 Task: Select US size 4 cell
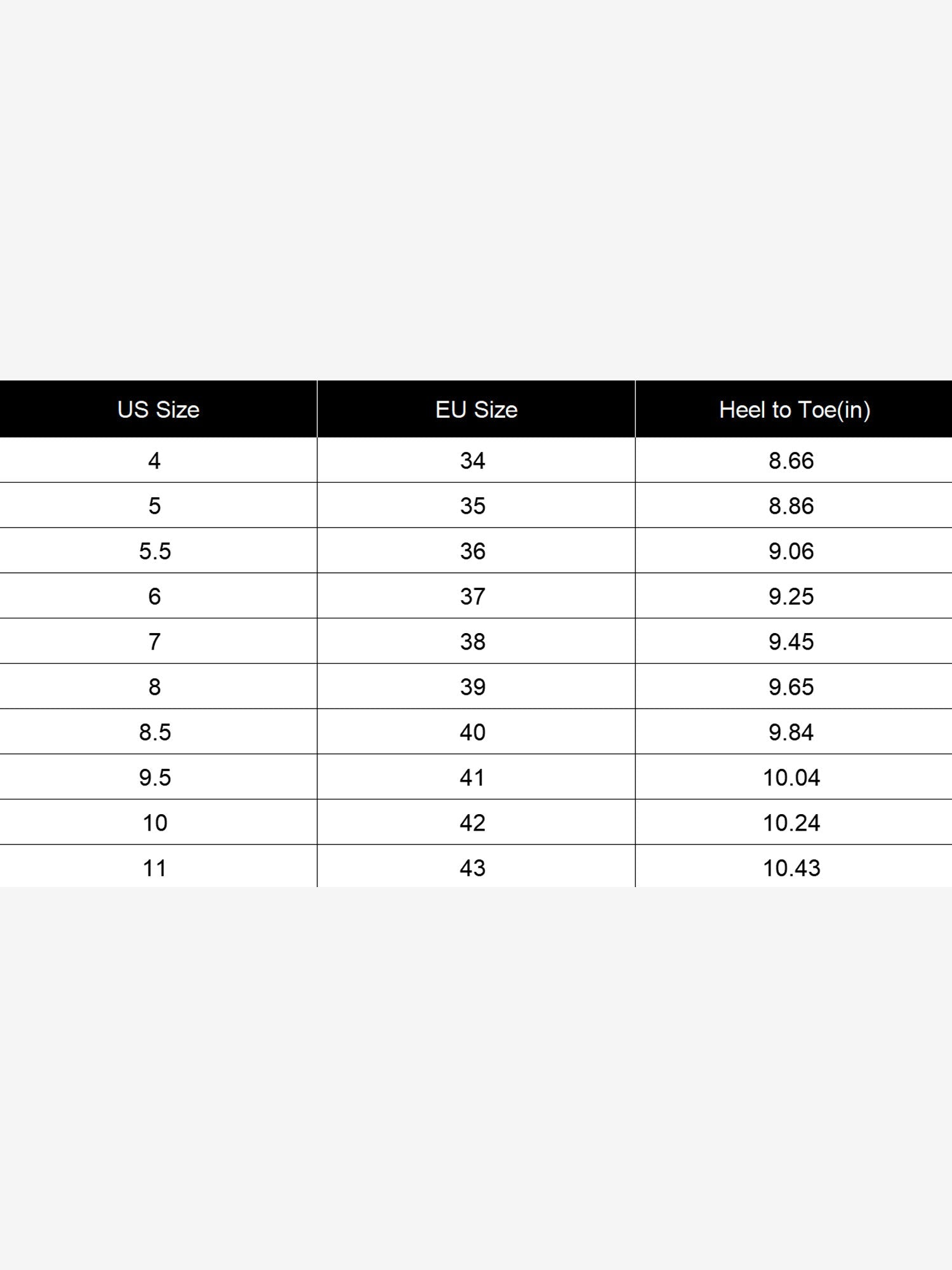[158, 460]
